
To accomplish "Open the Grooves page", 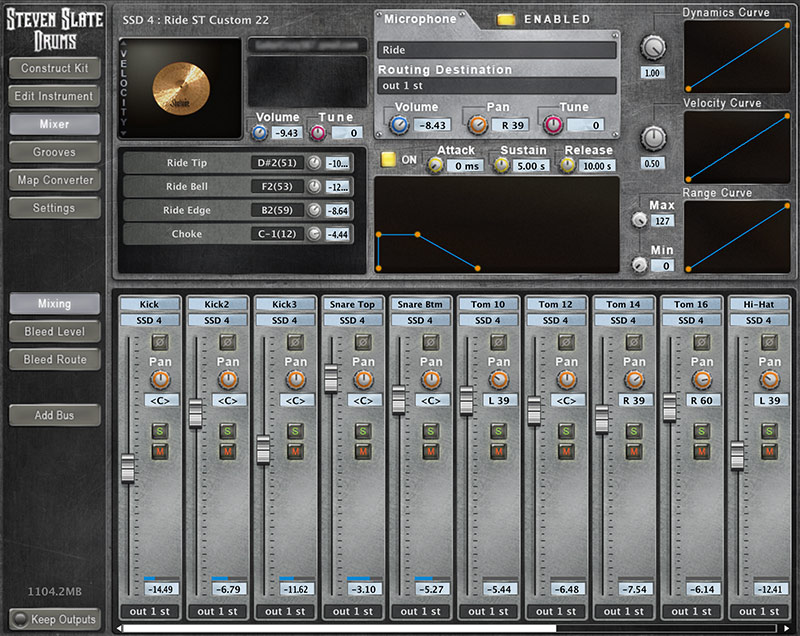I will tap(55, 152).
